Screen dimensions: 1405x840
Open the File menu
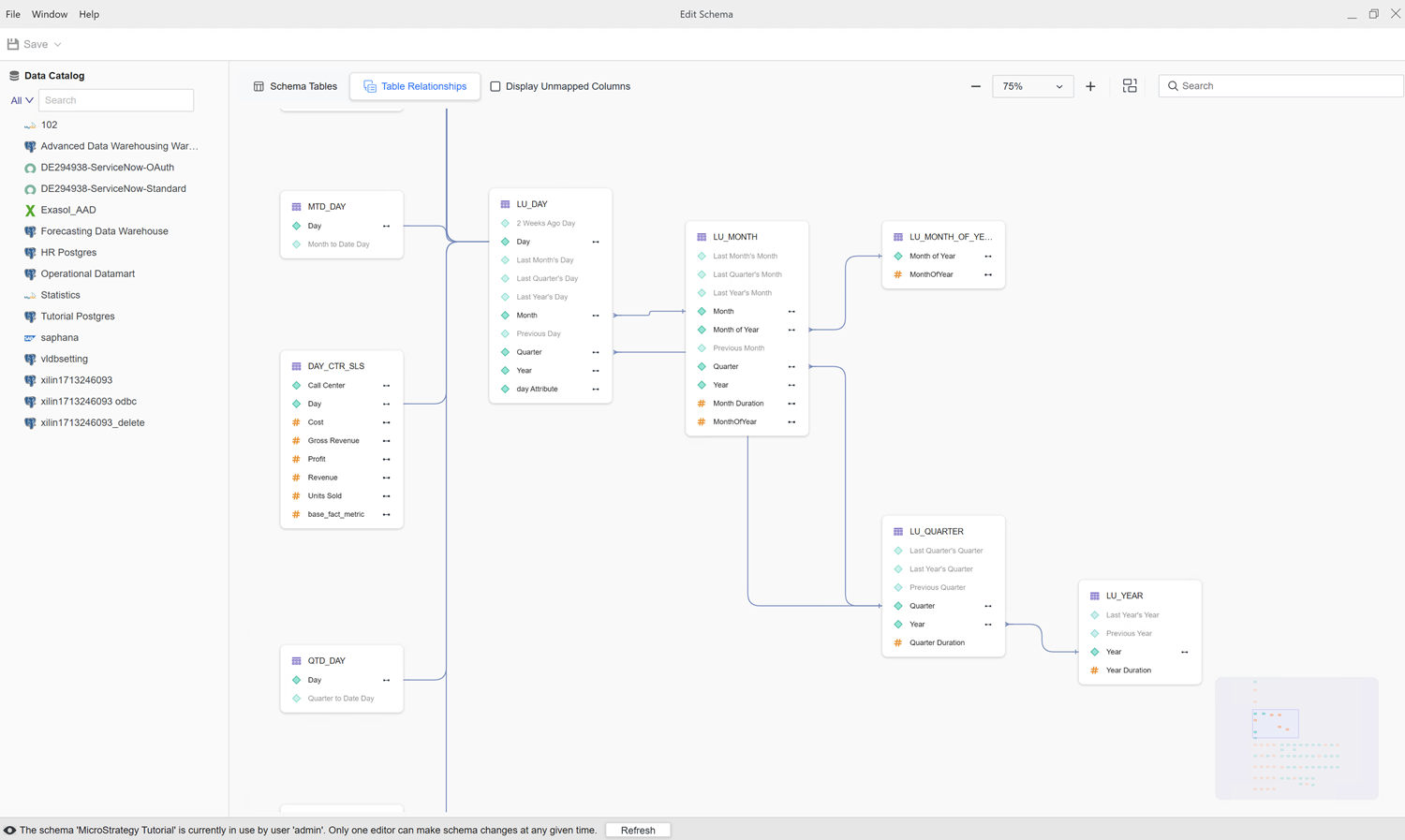13,14
